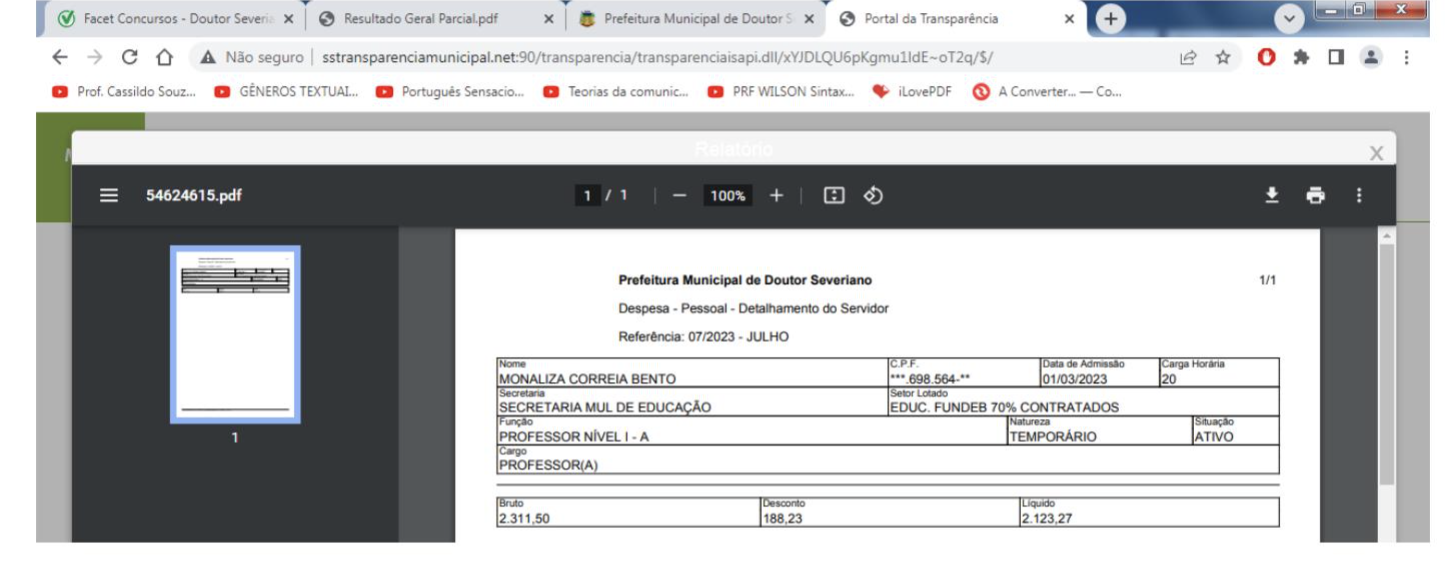
Task: Select page 1 thumbnail in sidebar
Action: [235, 335]
